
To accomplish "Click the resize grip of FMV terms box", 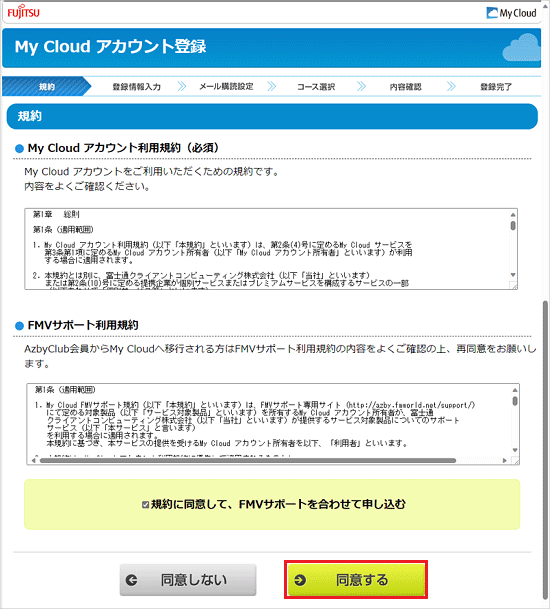I will 516,462.
